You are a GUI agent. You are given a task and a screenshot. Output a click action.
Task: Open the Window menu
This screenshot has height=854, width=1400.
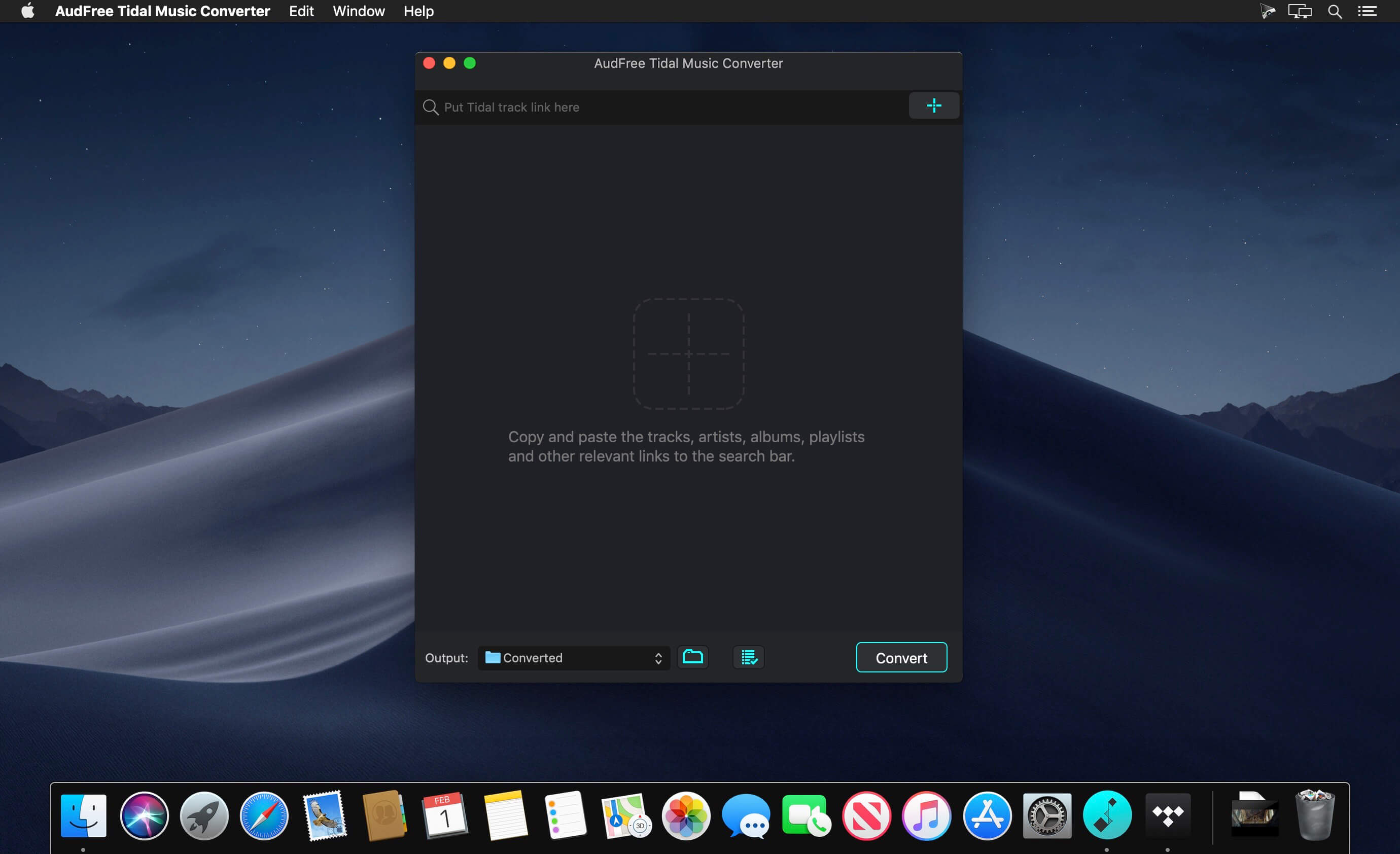pyautogui.click(x=359, y=11)
